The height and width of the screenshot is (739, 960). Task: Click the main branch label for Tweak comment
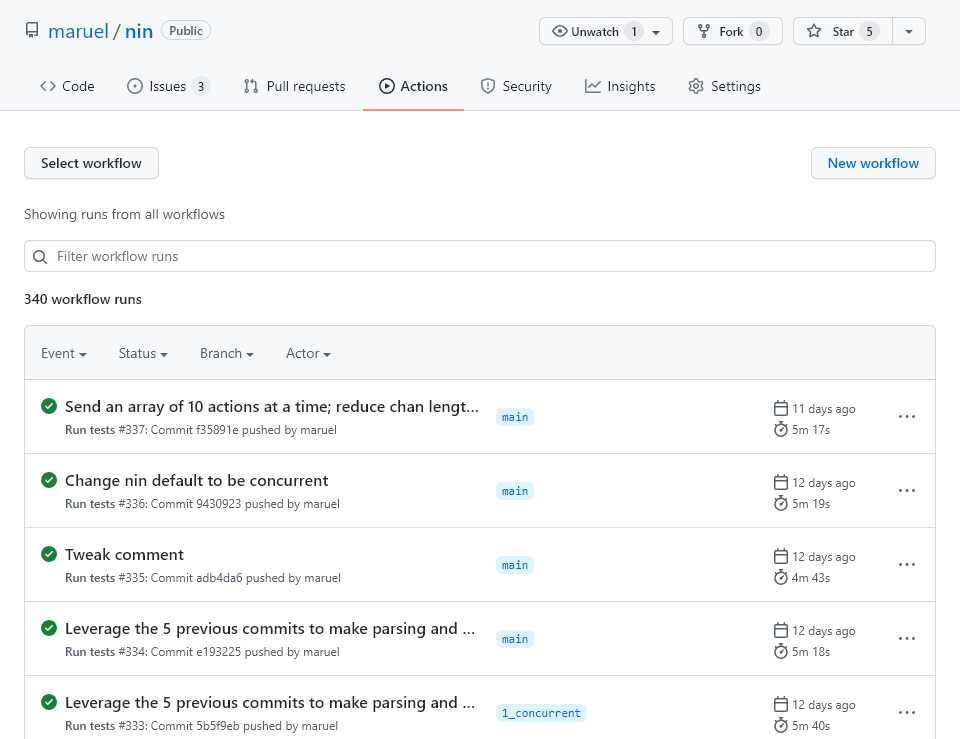pos(515,565)
